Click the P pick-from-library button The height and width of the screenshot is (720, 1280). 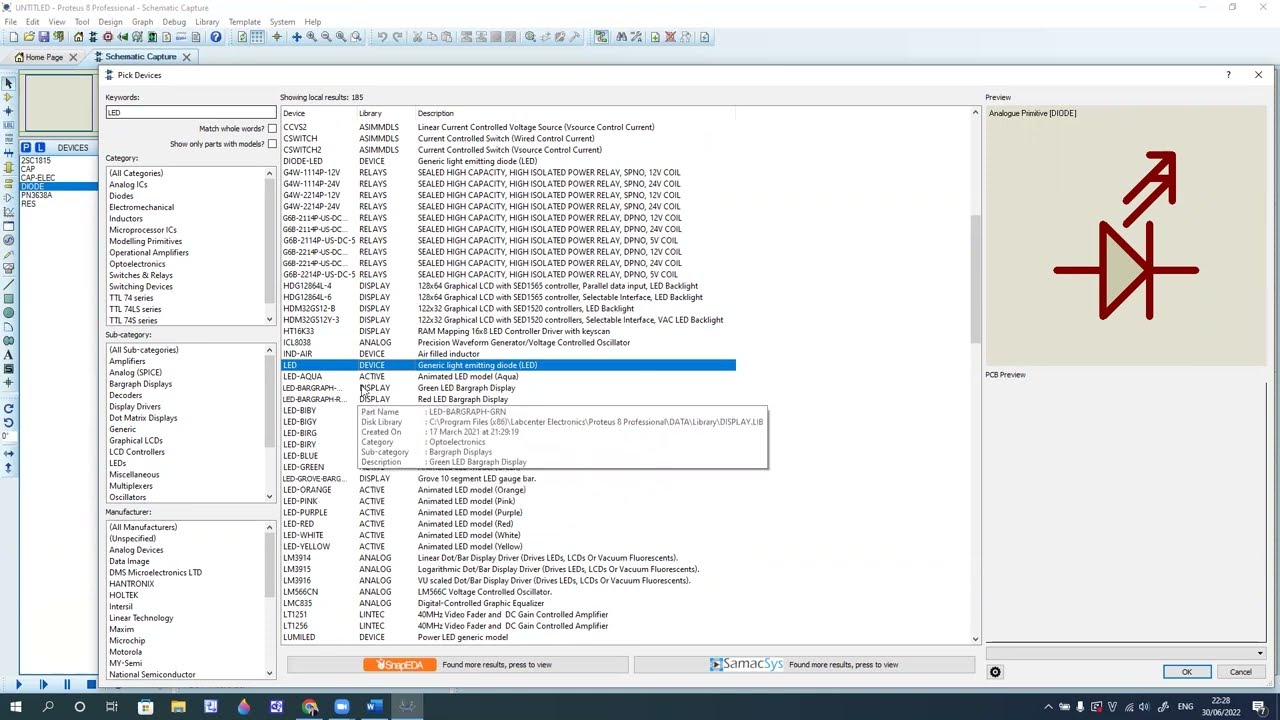point(26,147)
